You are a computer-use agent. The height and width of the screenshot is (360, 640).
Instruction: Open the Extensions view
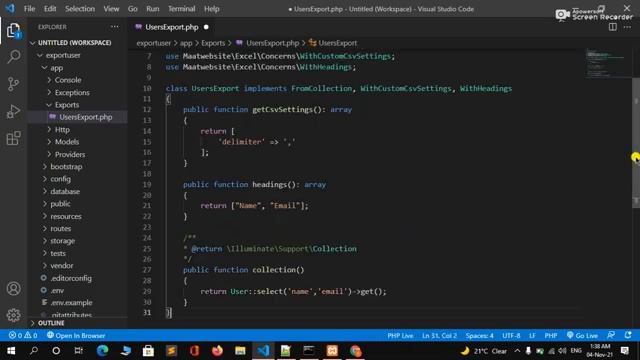point(13,138)
